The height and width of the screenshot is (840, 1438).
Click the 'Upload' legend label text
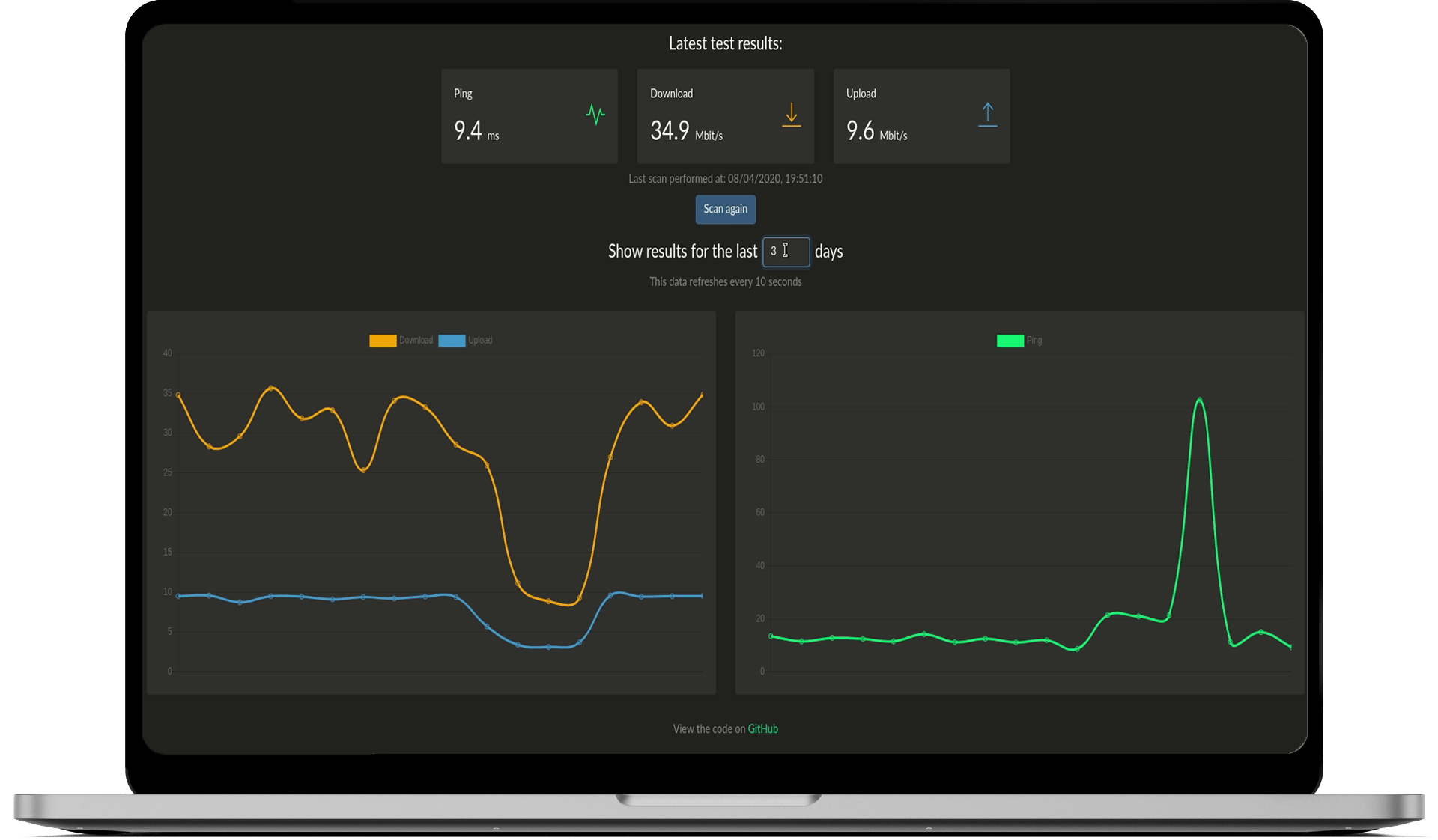tap(480, 341)
